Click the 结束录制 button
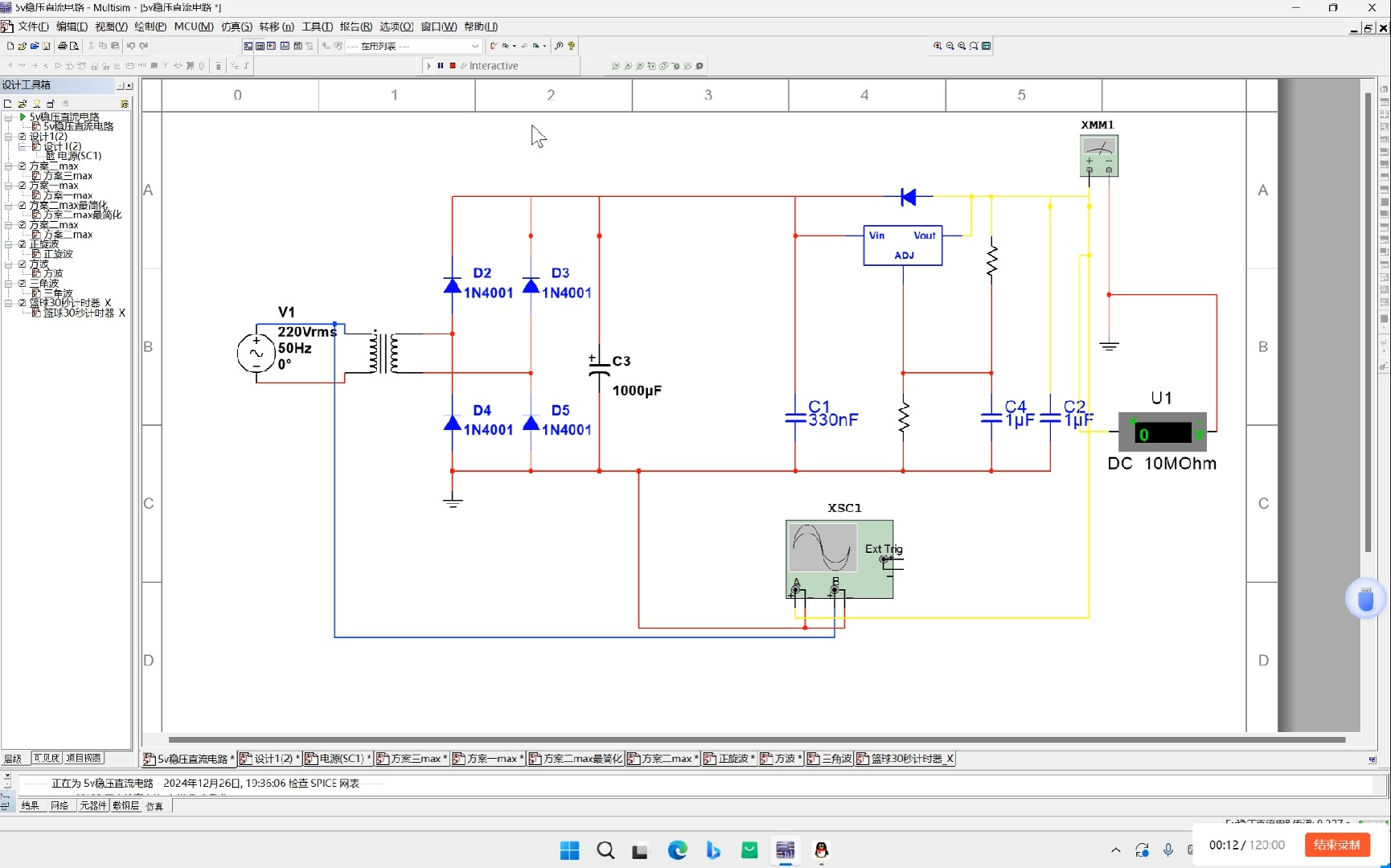This screenshot has height=868, width=1391. [1337, 845]
